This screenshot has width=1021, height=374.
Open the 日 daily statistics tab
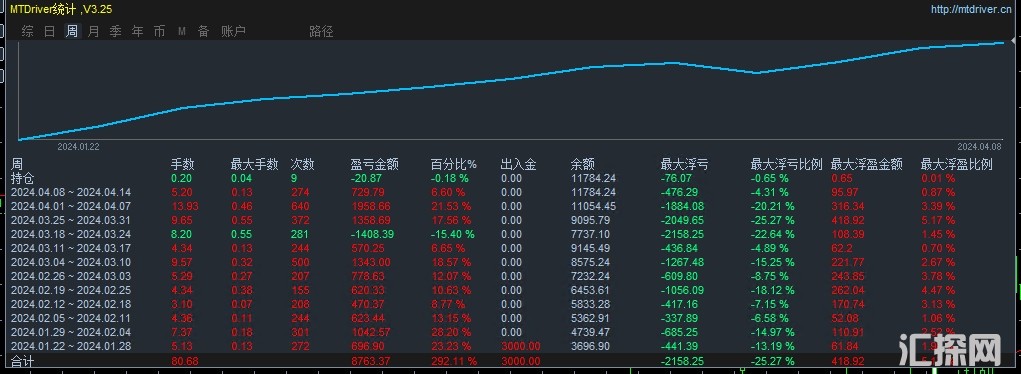click(x=49, y=31)
